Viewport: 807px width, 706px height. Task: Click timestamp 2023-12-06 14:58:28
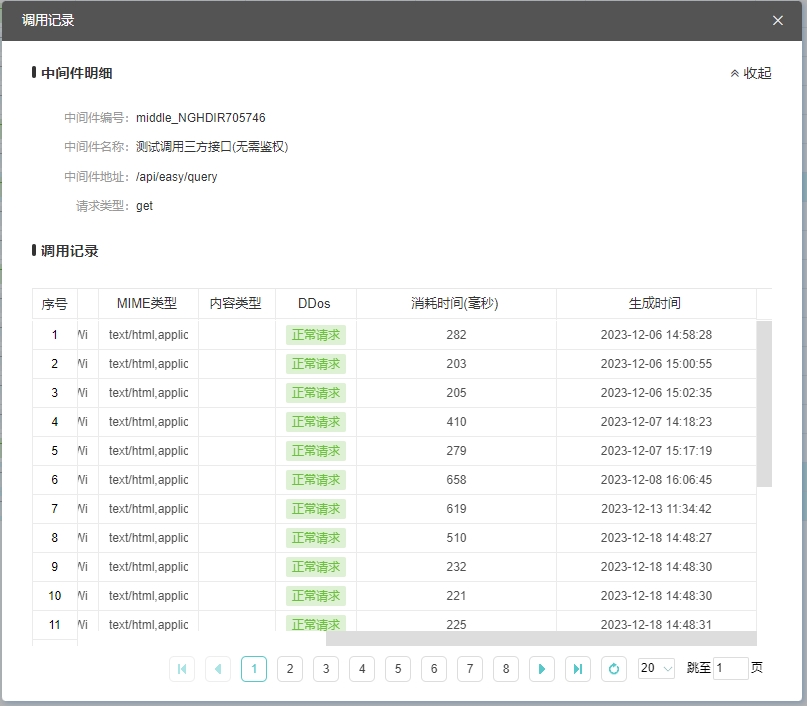656,335
